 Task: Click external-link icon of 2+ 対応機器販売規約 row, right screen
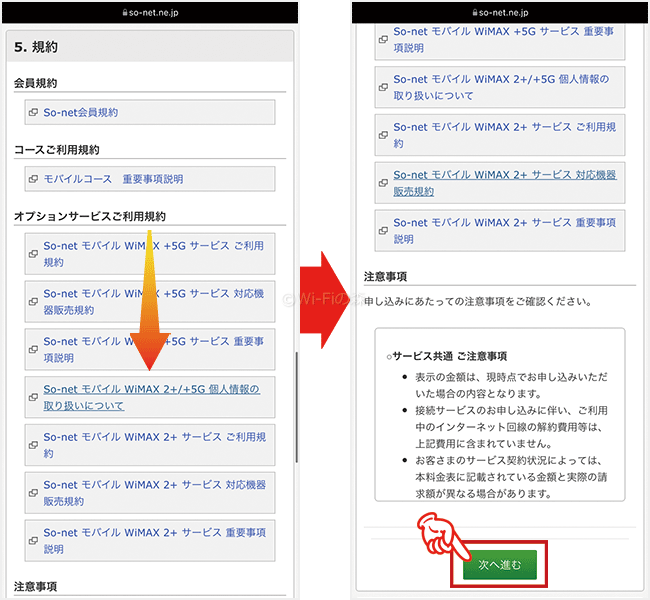point(383,183)
